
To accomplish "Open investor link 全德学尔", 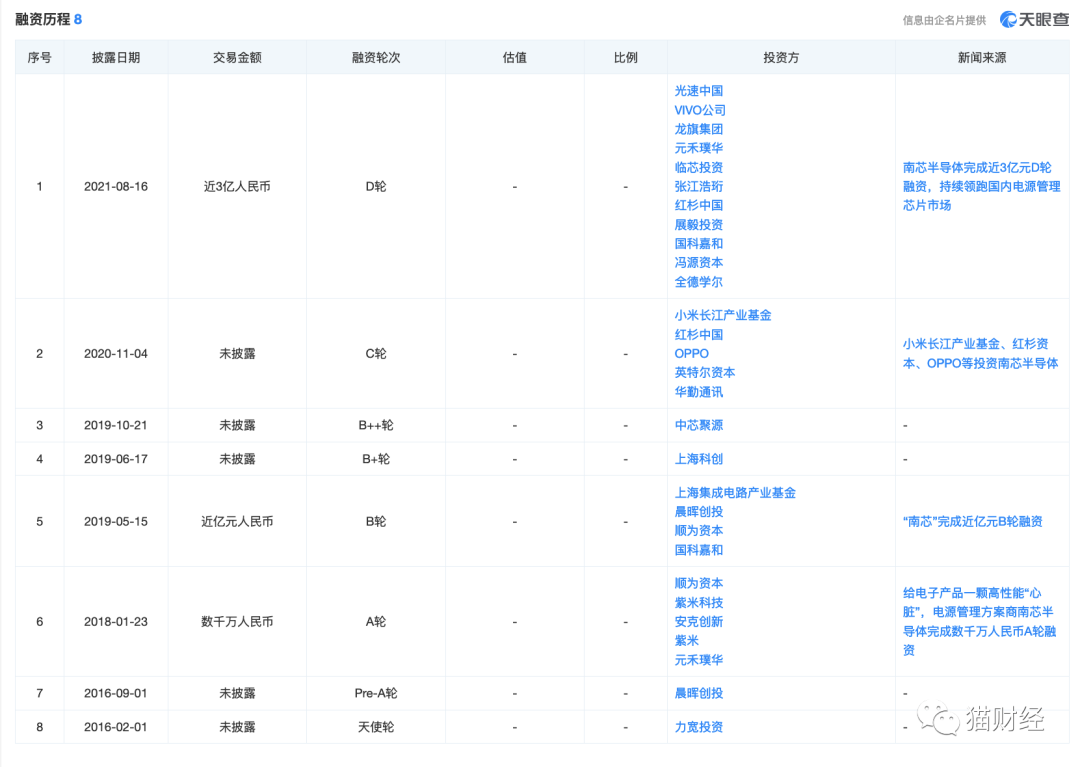I will pyautogui.click(x=698, y=282).
